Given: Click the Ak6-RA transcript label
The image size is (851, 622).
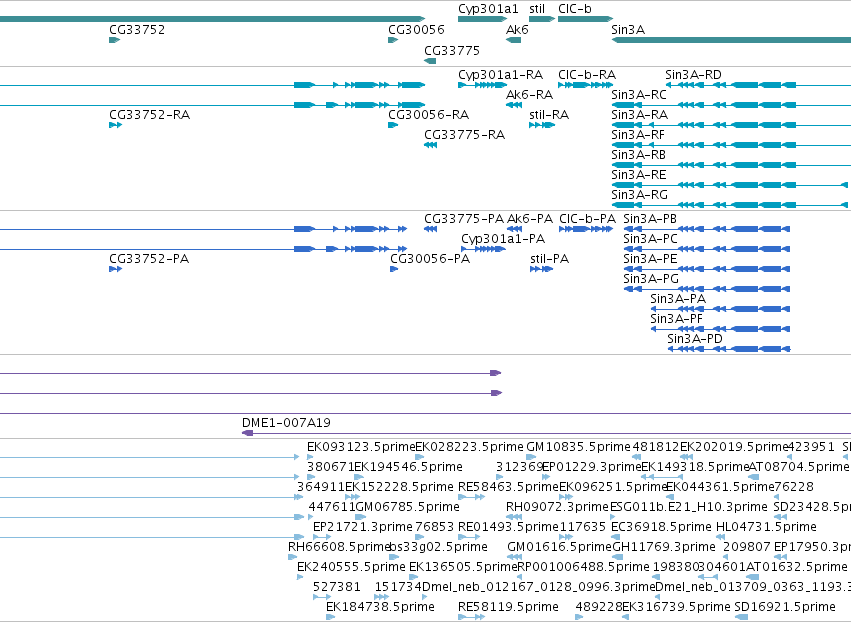Looking at the screenshot, I should [529, 94].
